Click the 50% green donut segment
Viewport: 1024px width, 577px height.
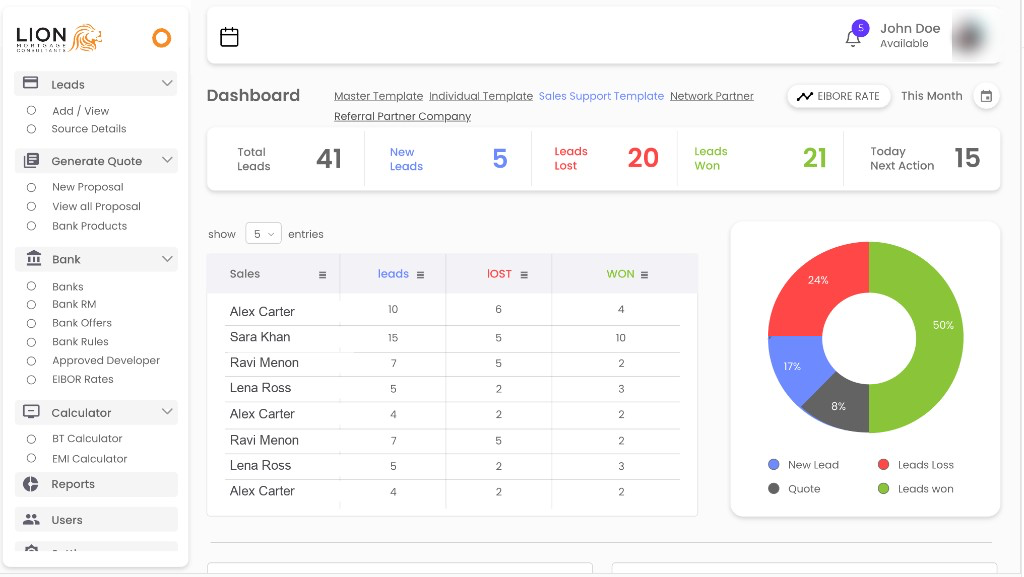point(939,337)
